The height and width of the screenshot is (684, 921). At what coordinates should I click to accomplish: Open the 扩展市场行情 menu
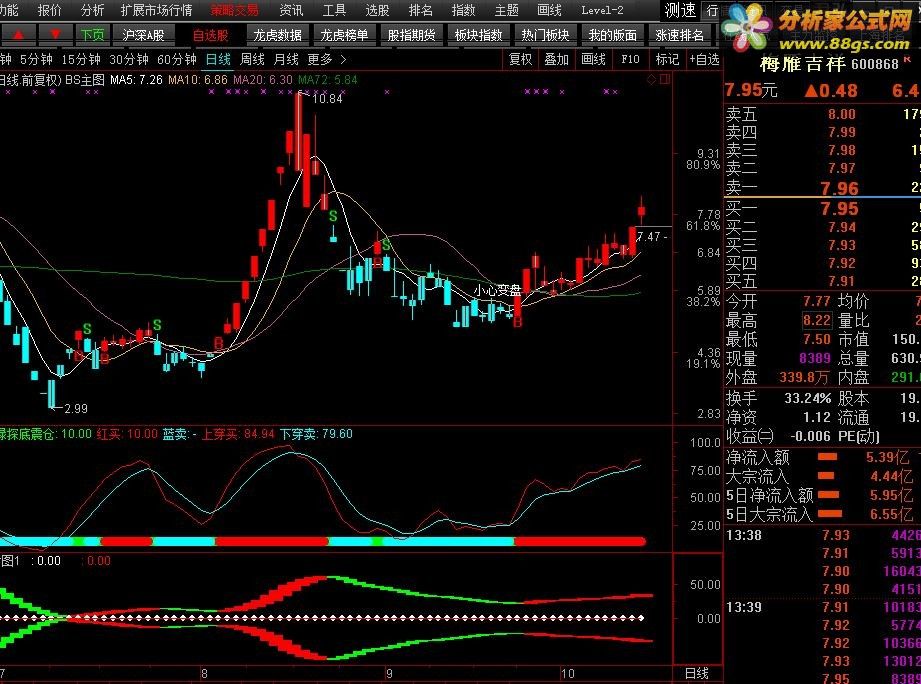[157, 10]
